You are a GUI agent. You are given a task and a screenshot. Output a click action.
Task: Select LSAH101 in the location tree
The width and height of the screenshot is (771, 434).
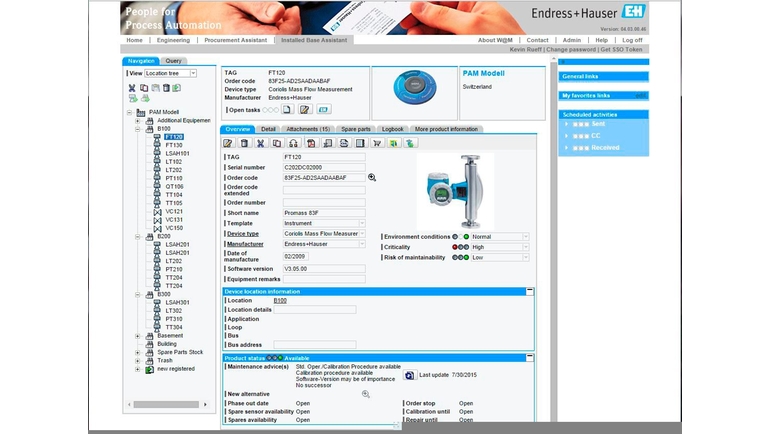pos(178,154)
